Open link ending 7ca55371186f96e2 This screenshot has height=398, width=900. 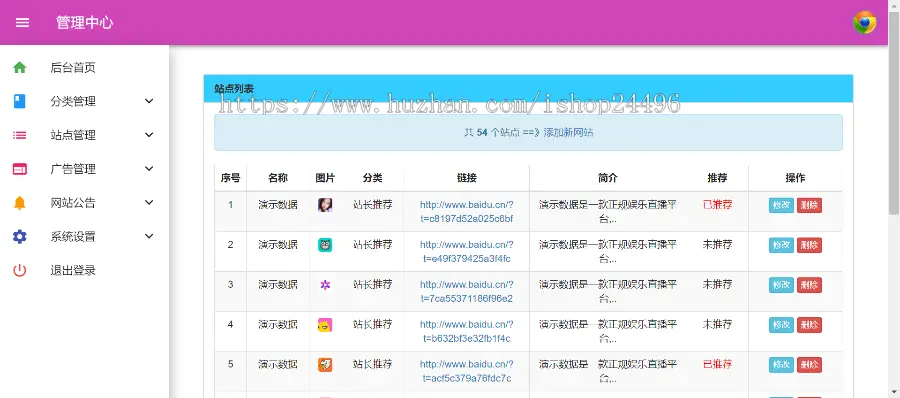pos(467,291)
